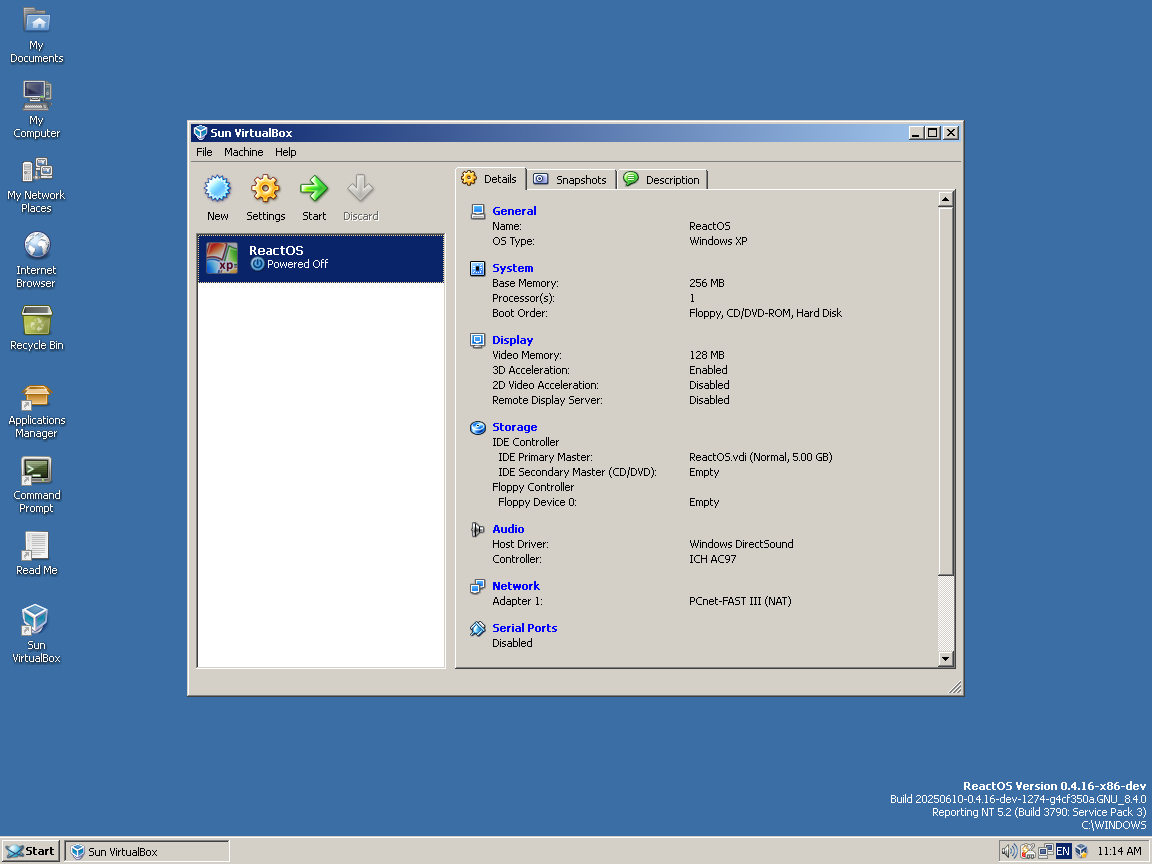Image resolution: width=1152 pixels, height=864 pixels.
Task: Click the volume speaker tray icon
Action: (x=1009, y=852)
